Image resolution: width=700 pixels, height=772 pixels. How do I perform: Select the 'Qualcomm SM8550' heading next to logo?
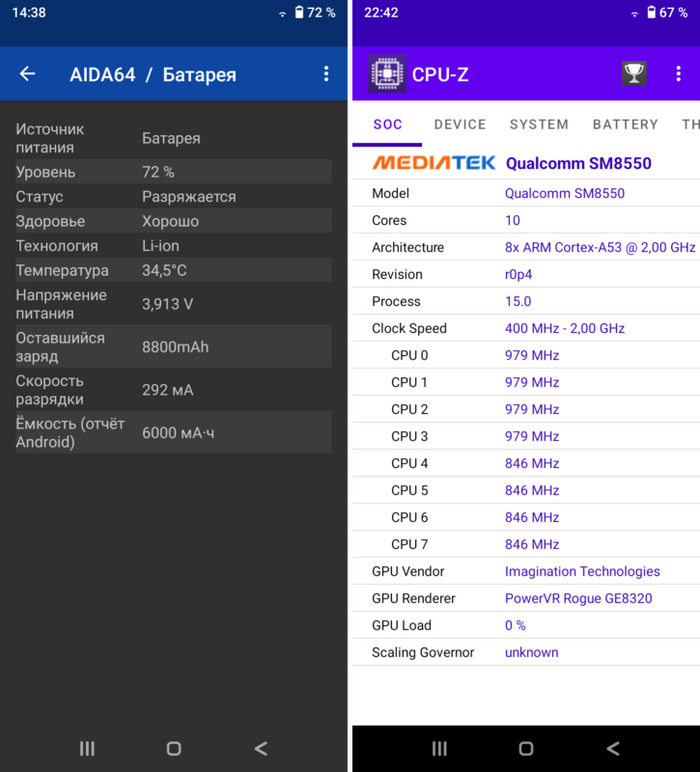578,163
